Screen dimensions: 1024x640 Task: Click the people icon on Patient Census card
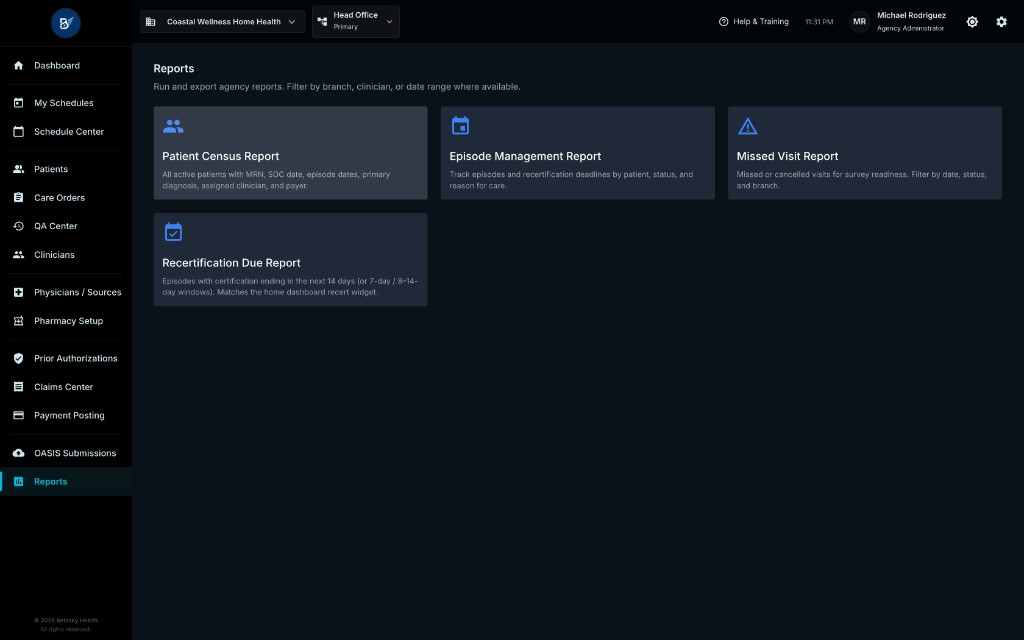173,126
